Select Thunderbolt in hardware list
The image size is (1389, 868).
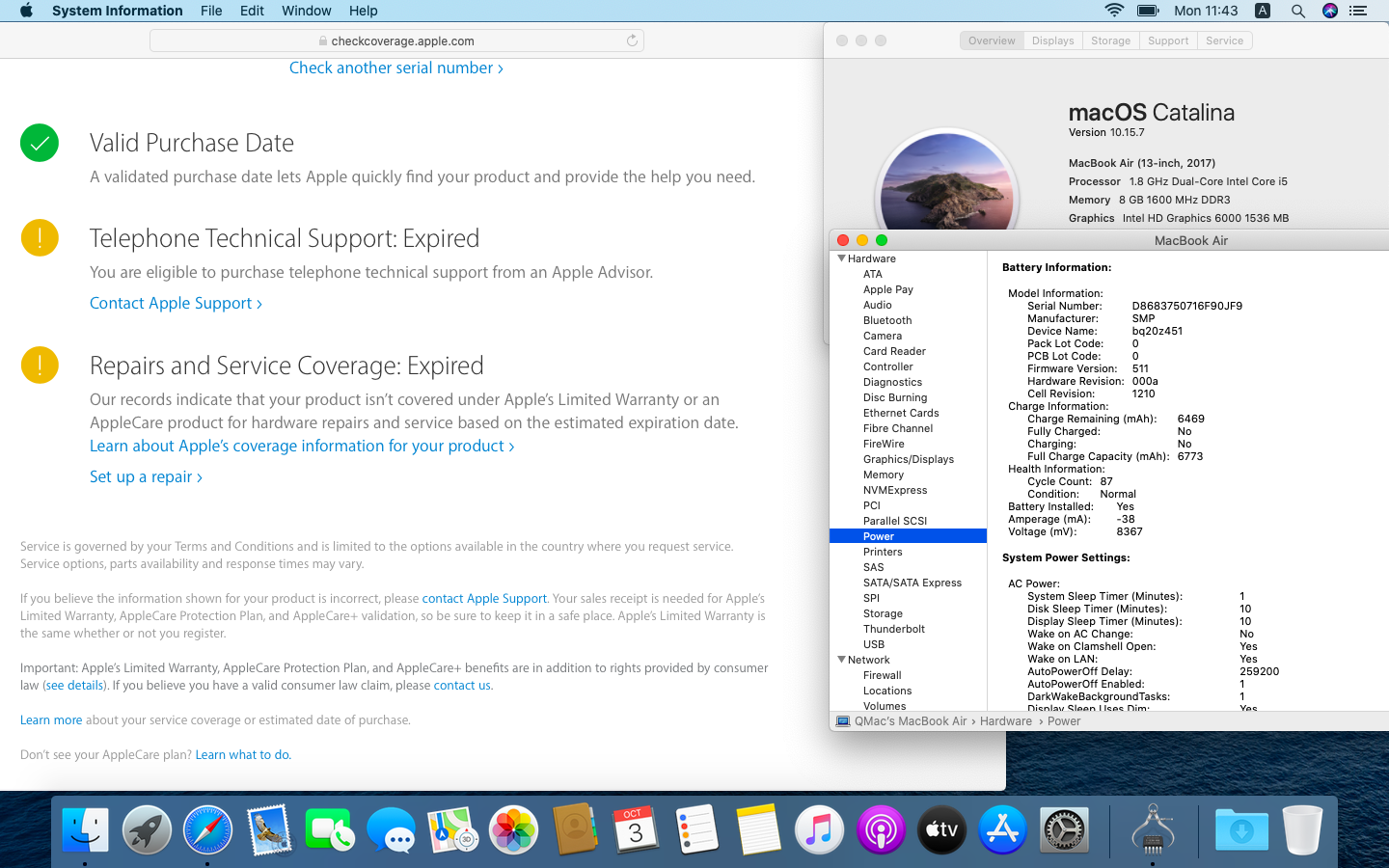click(893, 629)
